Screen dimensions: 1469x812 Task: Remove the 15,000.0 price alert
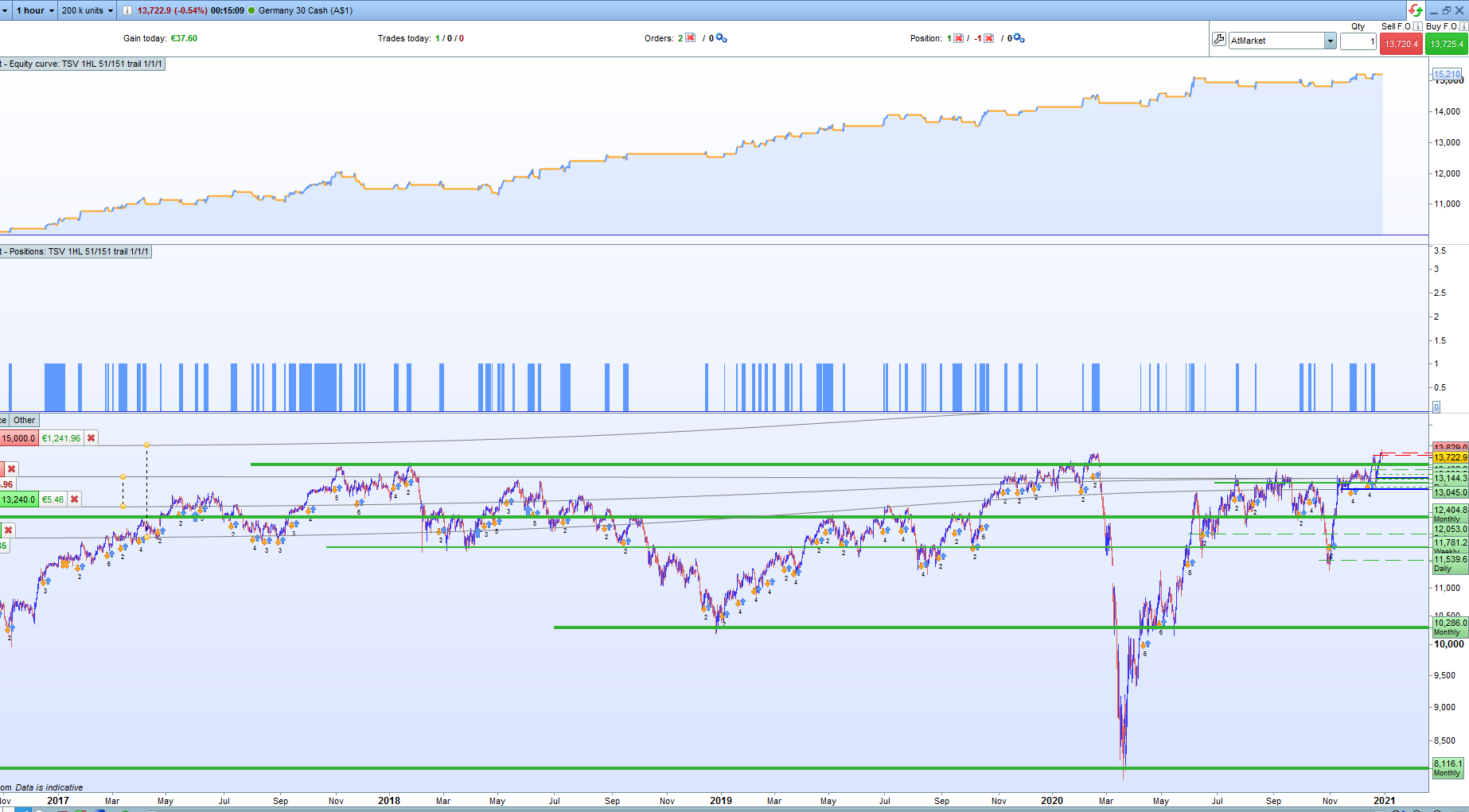pos(91,437)
